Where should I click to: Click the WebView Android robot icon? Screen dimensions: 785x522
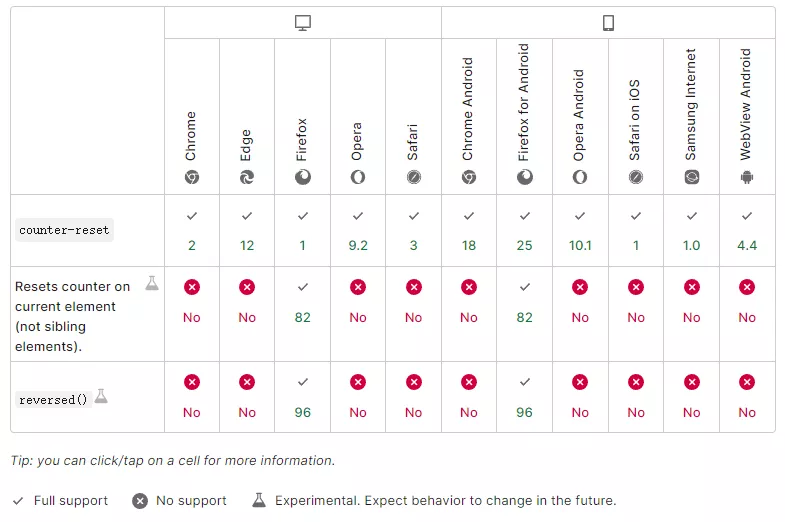[x=746, y=177]
